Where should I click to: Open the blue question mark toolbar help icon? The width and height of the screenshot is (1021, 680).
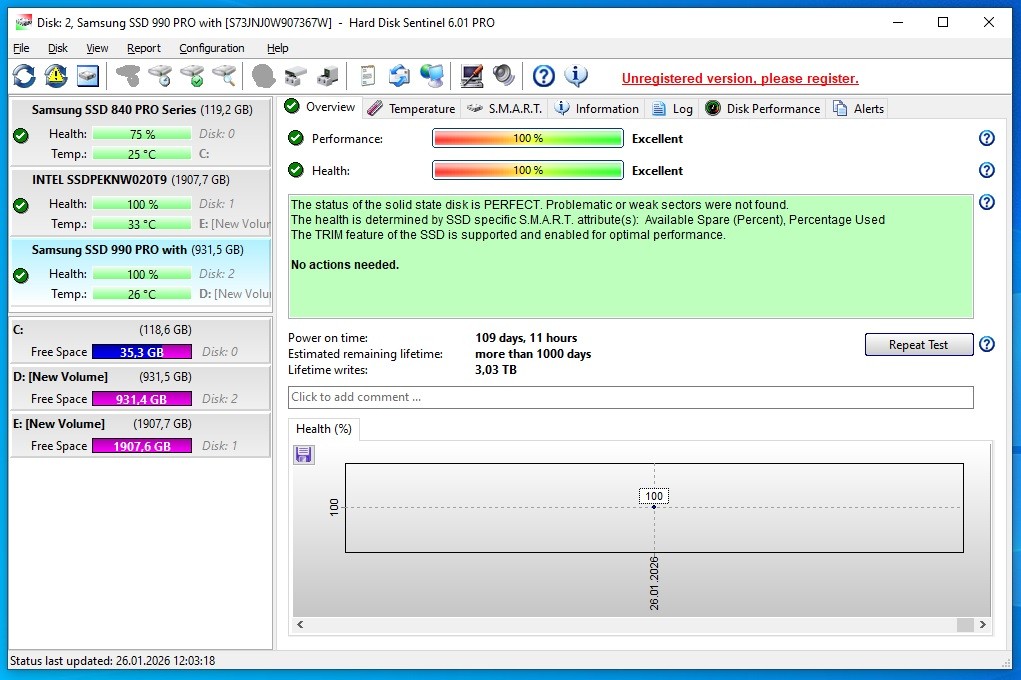(543, 76)
